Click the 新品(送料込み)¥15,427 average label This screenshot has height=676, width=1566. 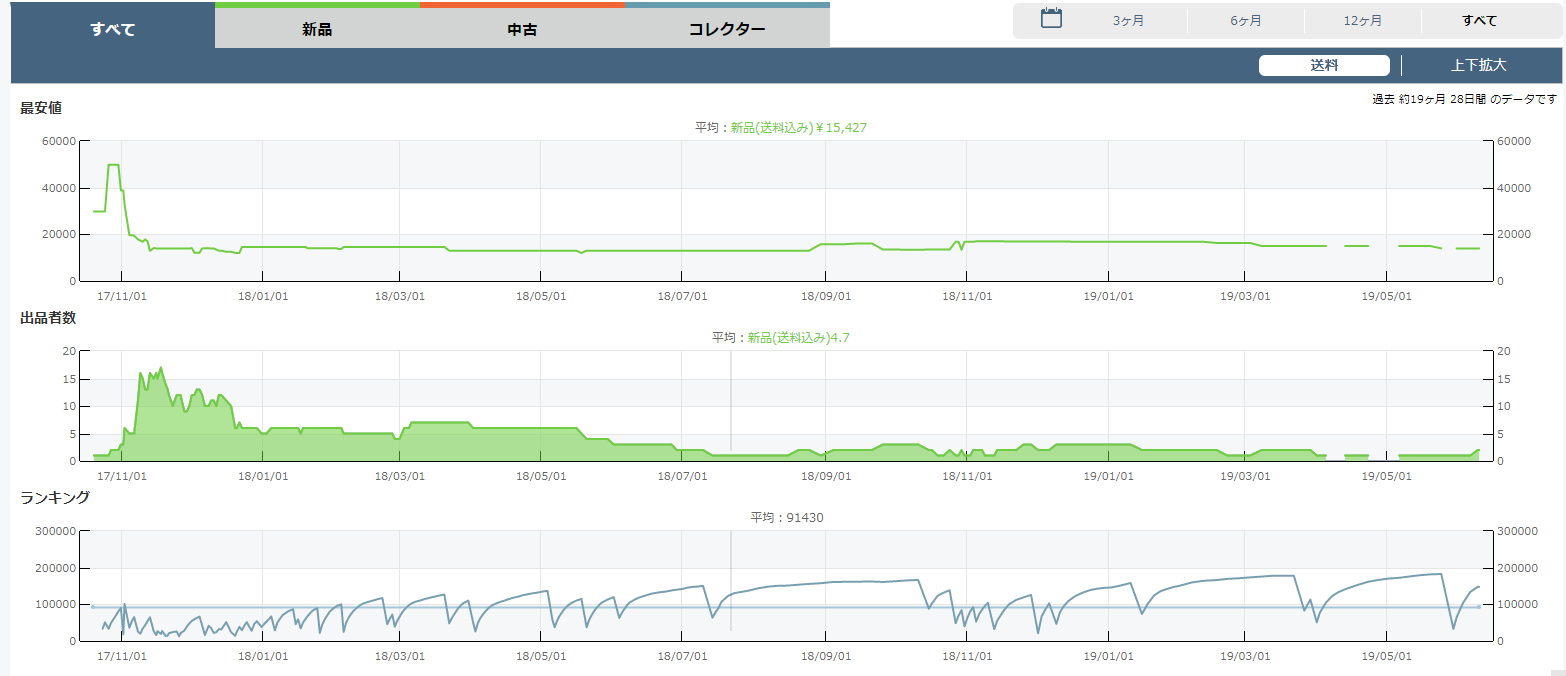click(791, 127)
